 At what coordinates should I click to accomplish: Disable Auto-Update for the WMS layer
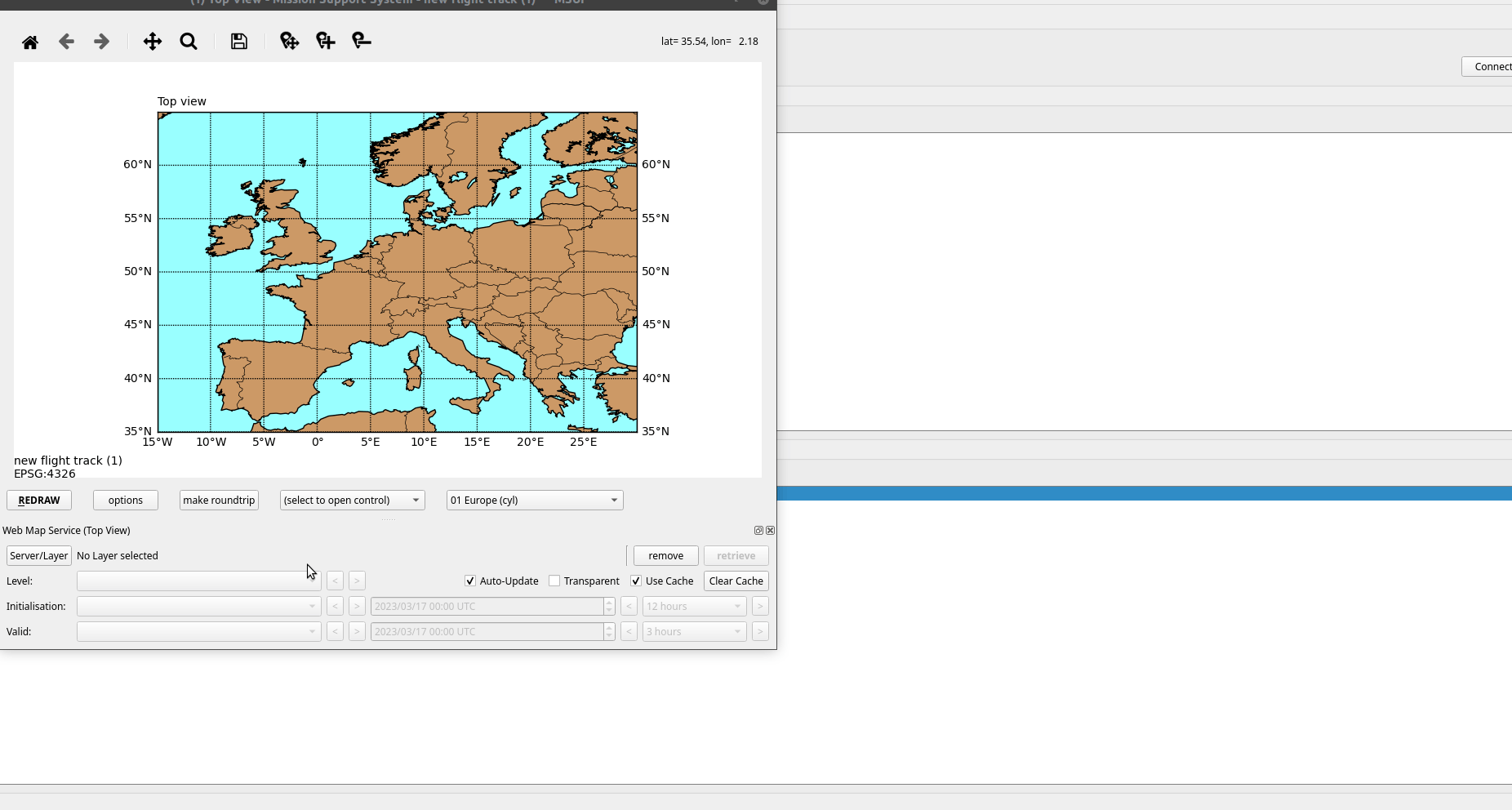470,581
